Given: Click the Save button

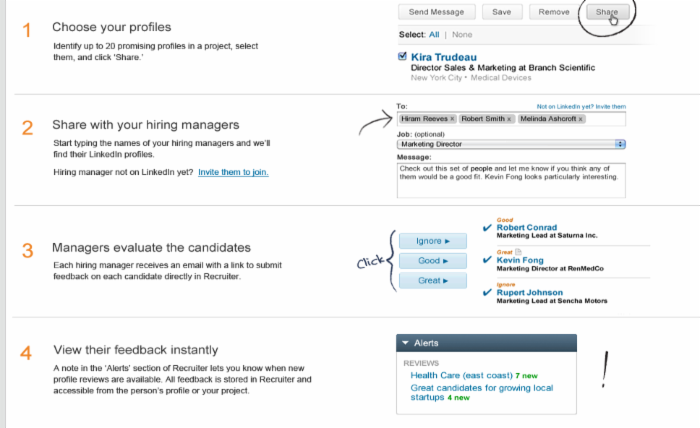Looking at the screenshot, I should coord(502,12).
